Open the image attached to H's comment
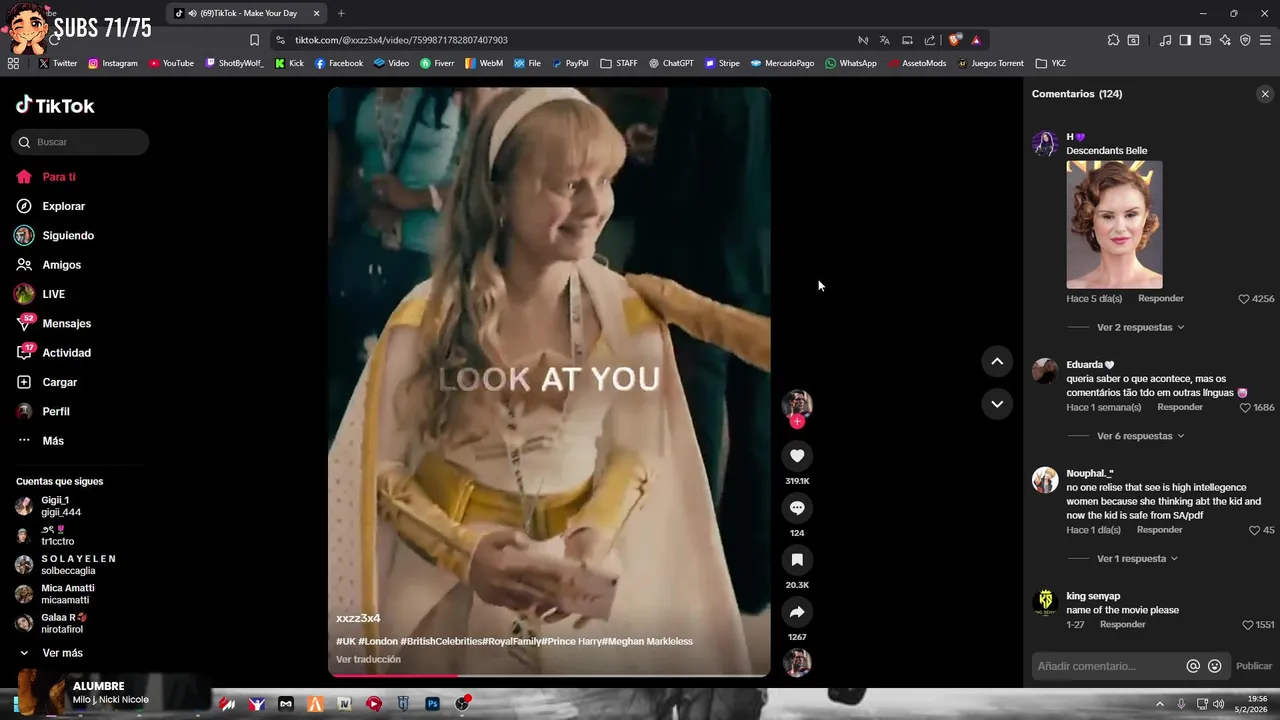 click(x=1114, y=224)
